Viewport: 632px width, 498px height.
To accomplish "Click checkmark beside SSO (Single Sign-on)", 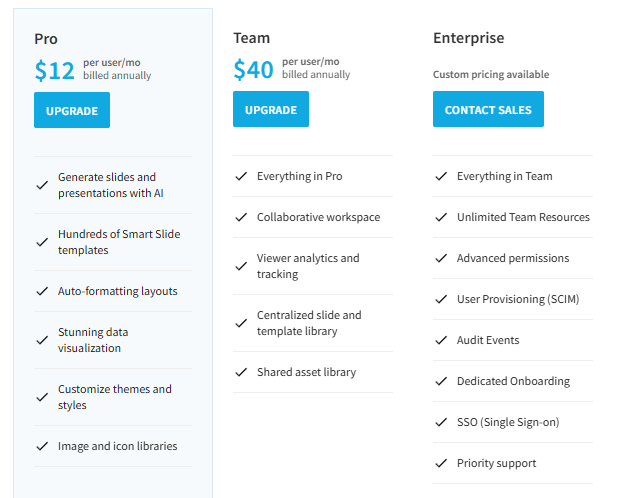I will [x=441, y=422].
